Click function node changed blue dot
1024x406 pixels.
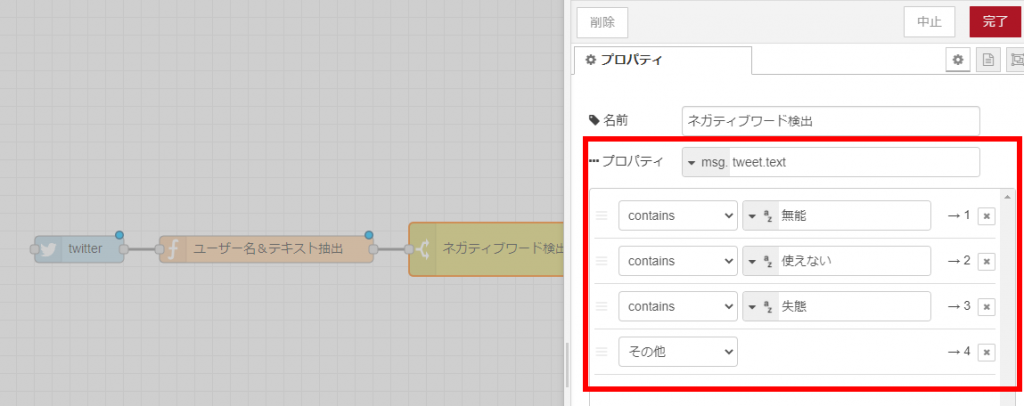[368, 235]
